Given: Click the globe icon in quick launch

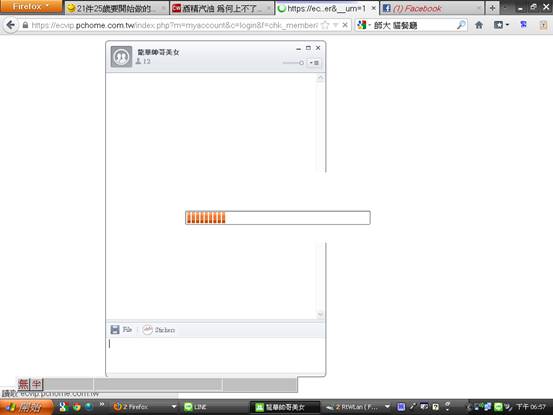Looking at the screenshot, I should click(89, 407).
